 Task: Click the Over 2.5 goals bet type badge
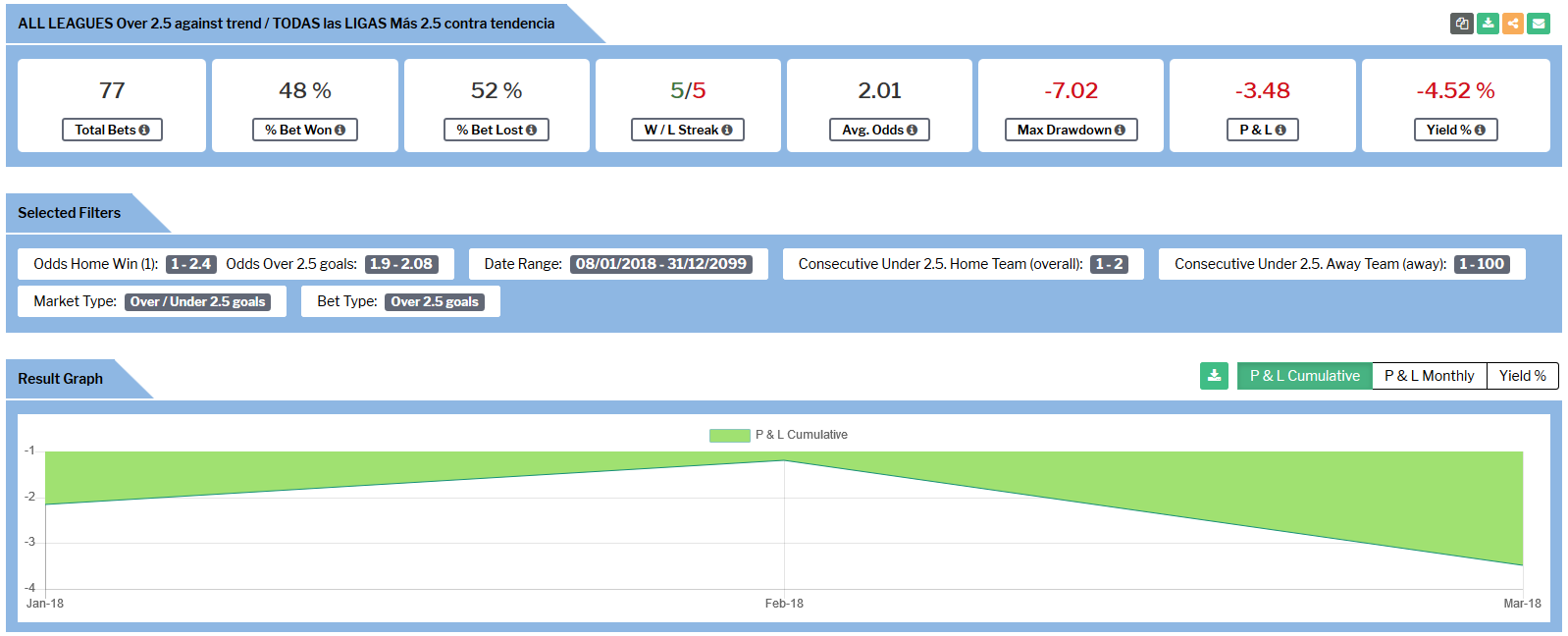click(435, 301)
